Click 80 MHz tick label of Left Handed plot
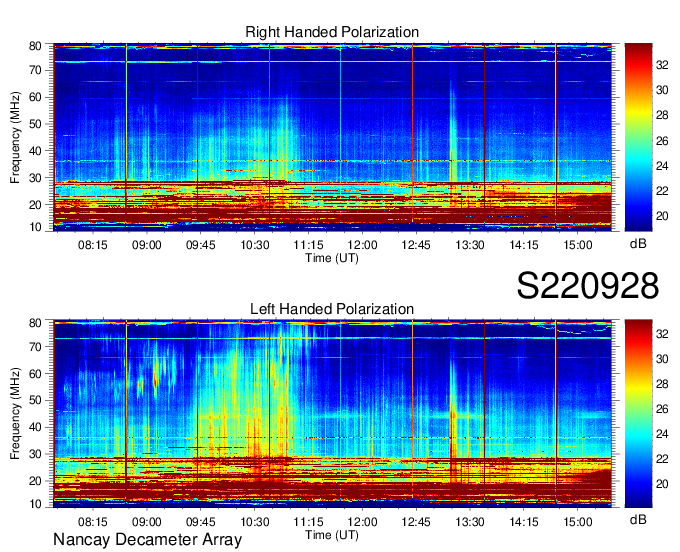This screenshot has width=680, height=552. pos(35,323)
